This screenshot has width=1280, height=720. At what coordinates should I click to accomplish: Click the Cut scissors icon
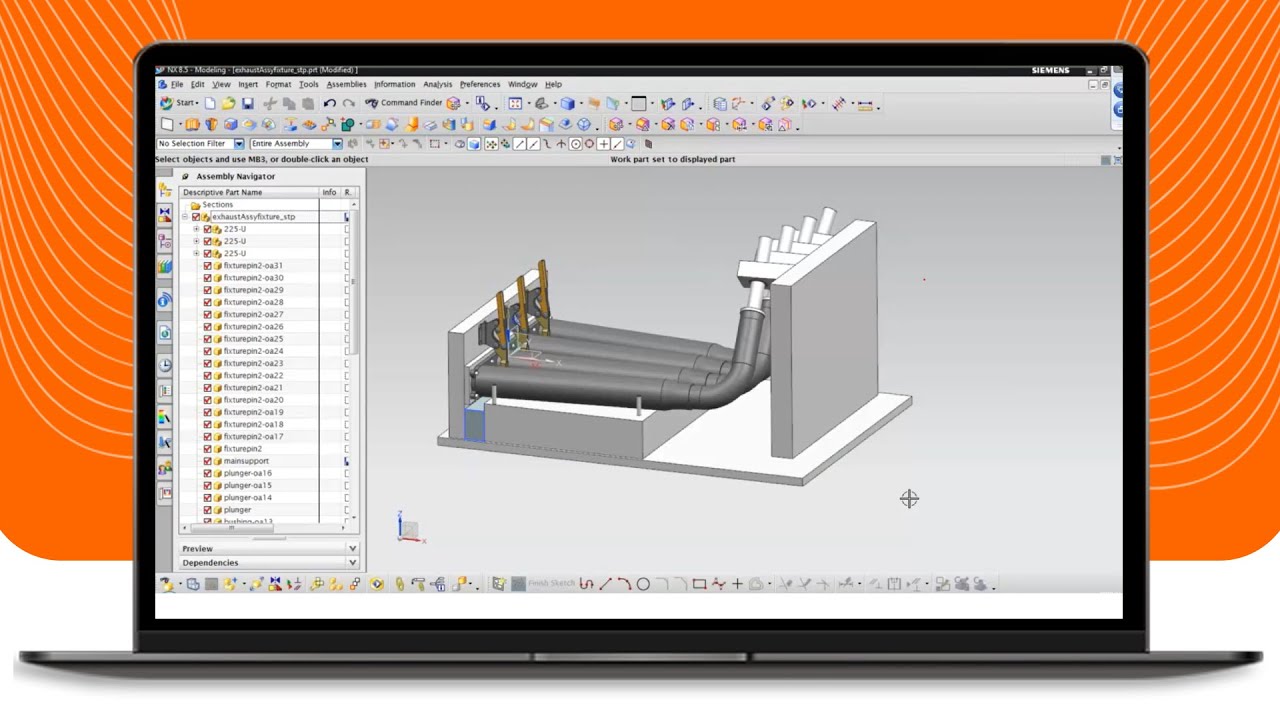[270, 103]
